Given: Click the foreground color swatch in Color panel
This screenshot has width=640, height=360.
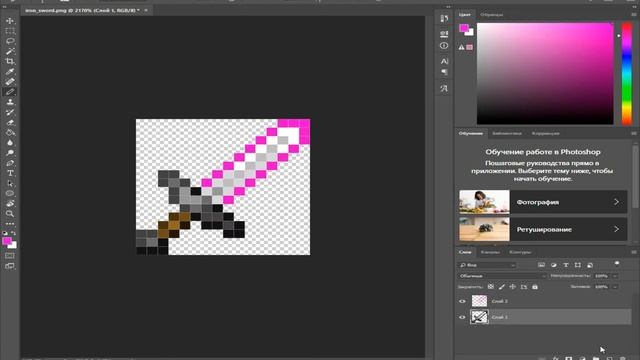Looking at the screenshot, I should point(464,28).
